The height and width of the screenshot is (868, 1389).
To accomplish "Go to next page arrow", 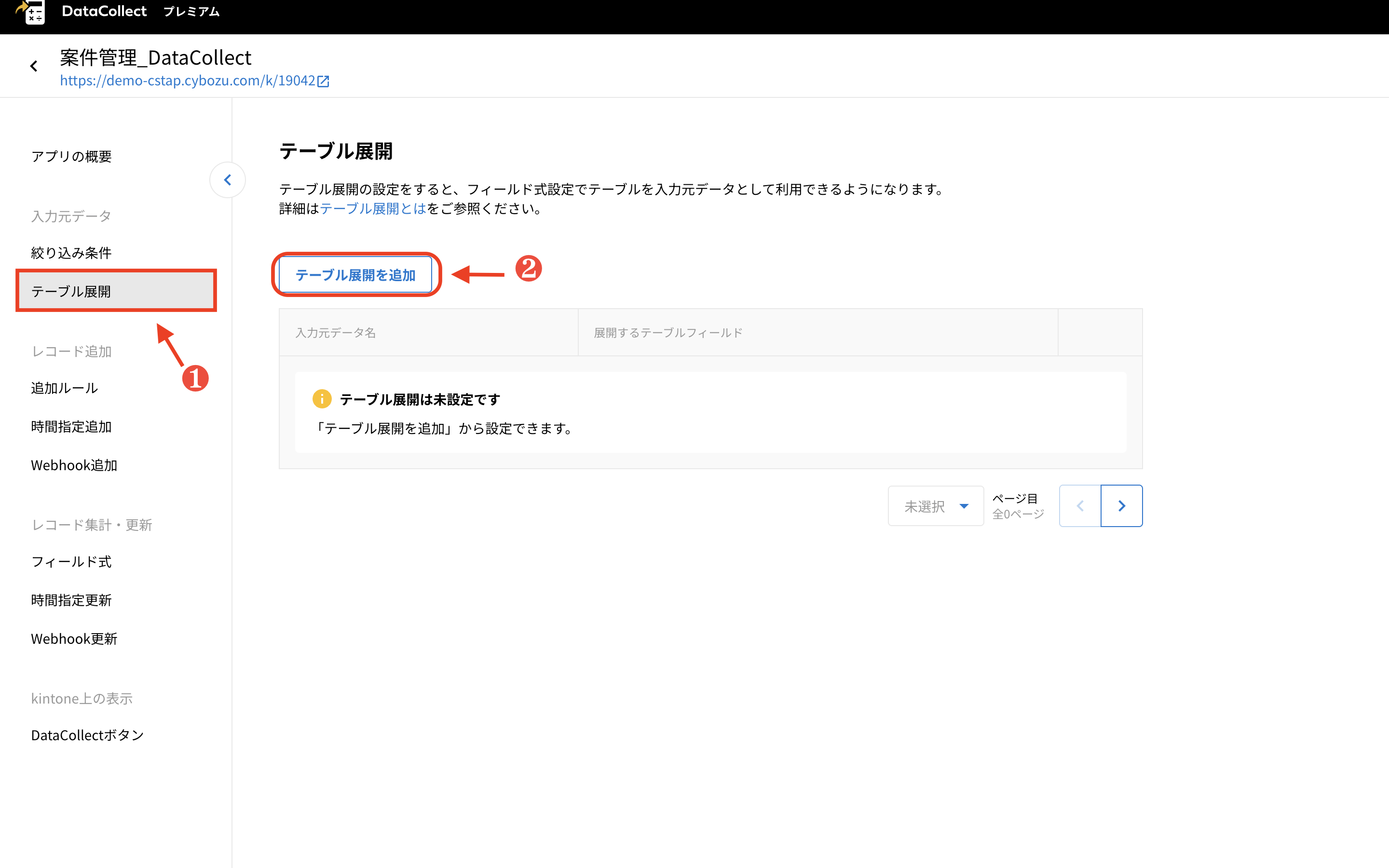I will [x=1121, y=506].
